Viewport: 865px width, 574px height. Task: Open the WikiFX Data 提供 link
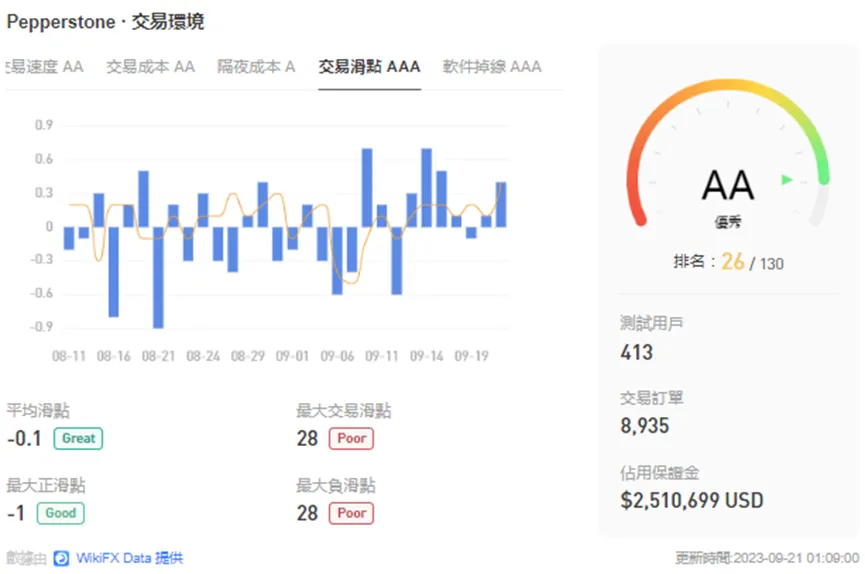click(130, 558)
